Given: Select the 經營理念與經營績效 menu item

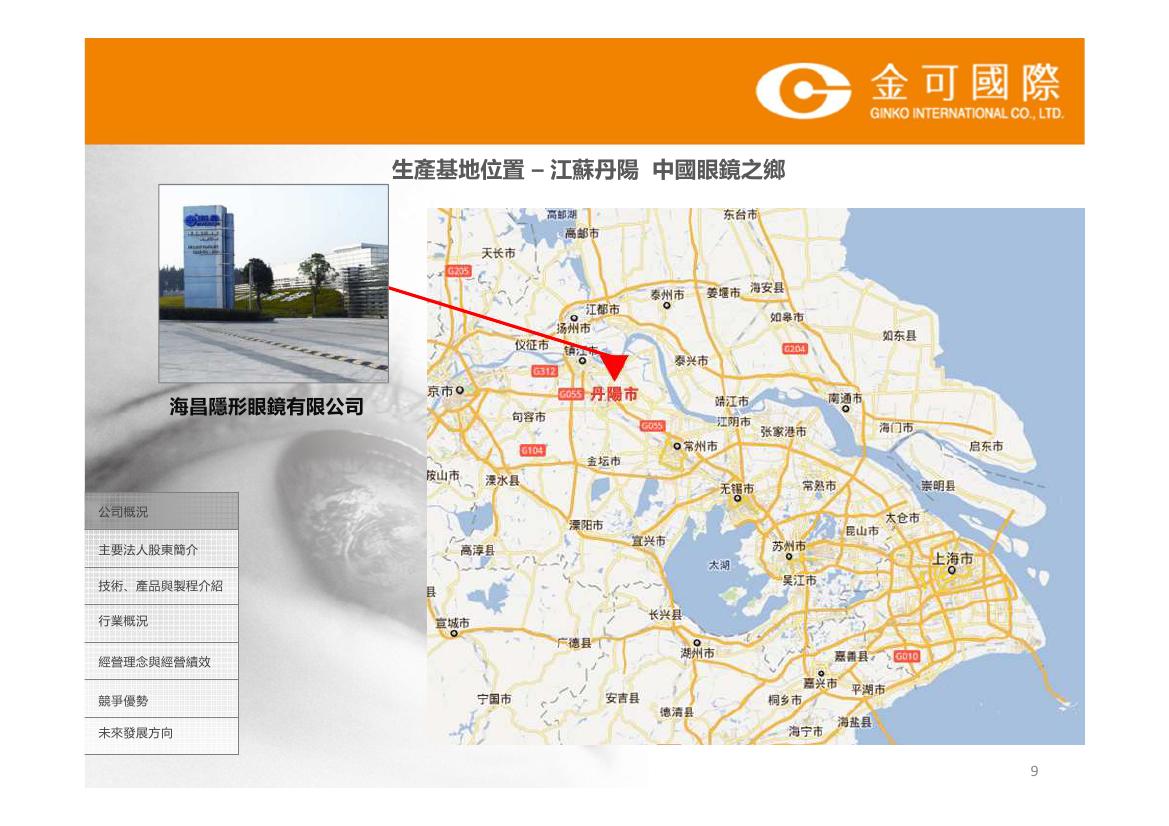Looking at the screenshot, I should (162, 661).
